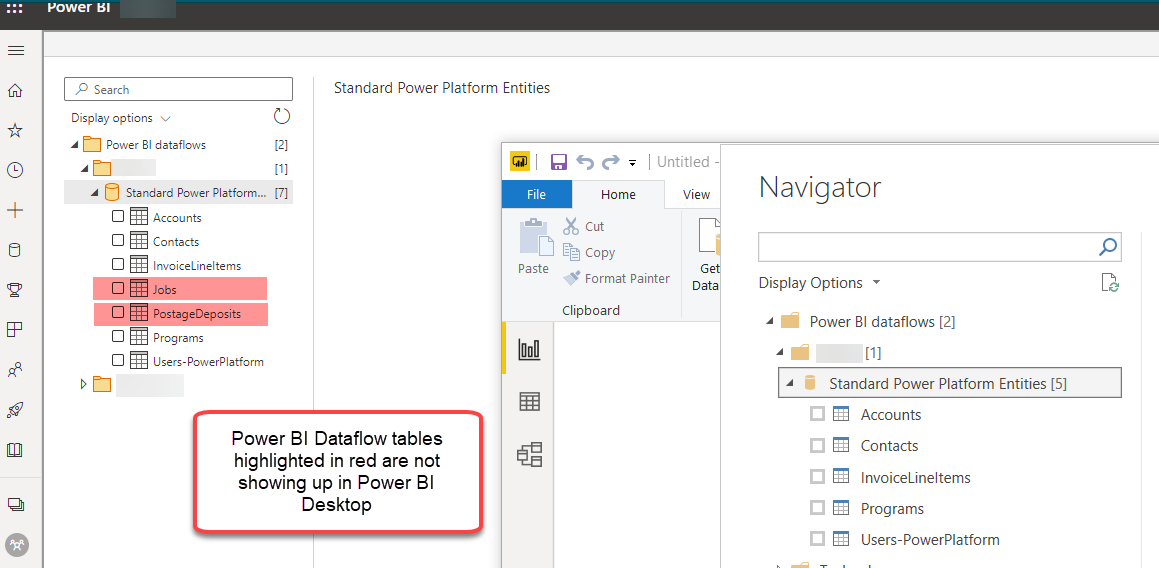Select Jobs table row in web list
Image resolution: width=1159 pixels, height=568 pixels.
180,289
